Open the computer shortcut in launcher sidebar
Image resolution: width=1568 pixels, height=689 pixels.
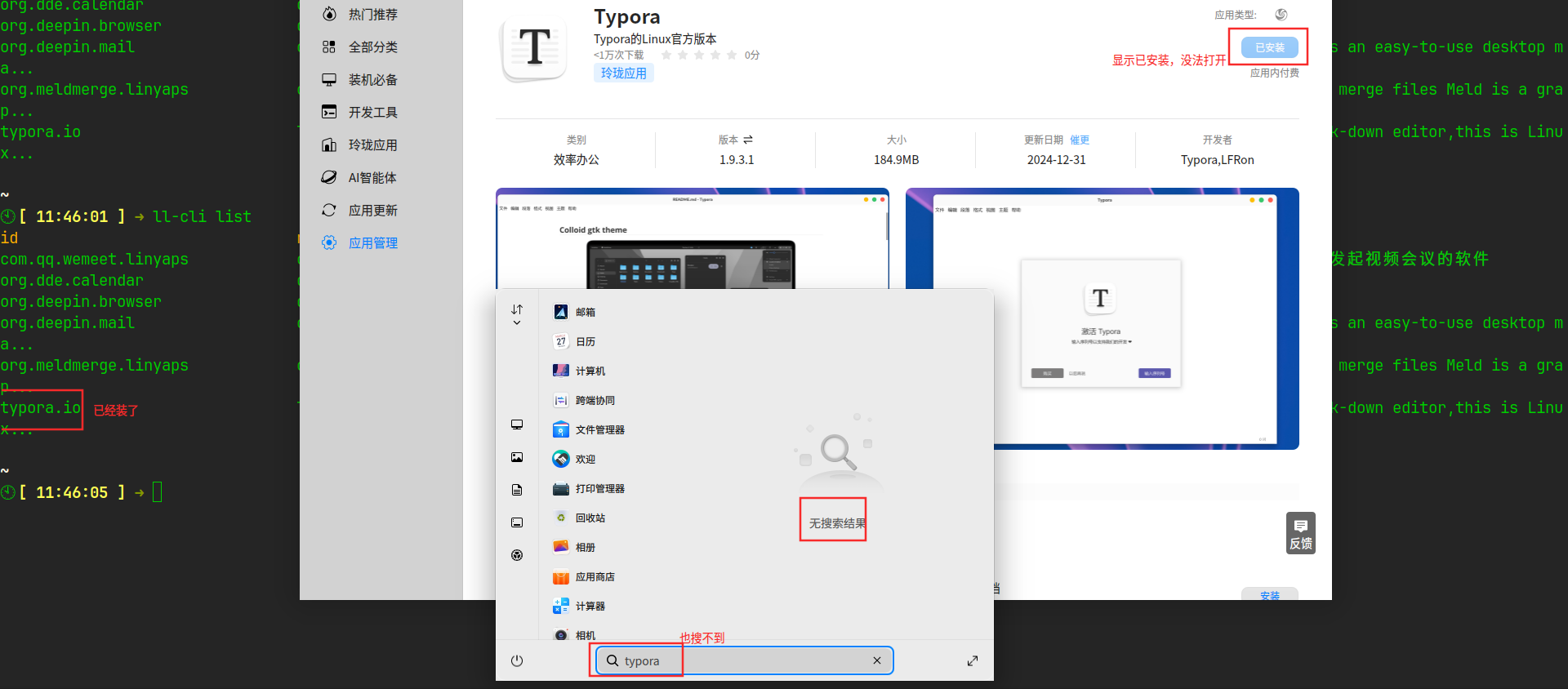coord(517,425)
